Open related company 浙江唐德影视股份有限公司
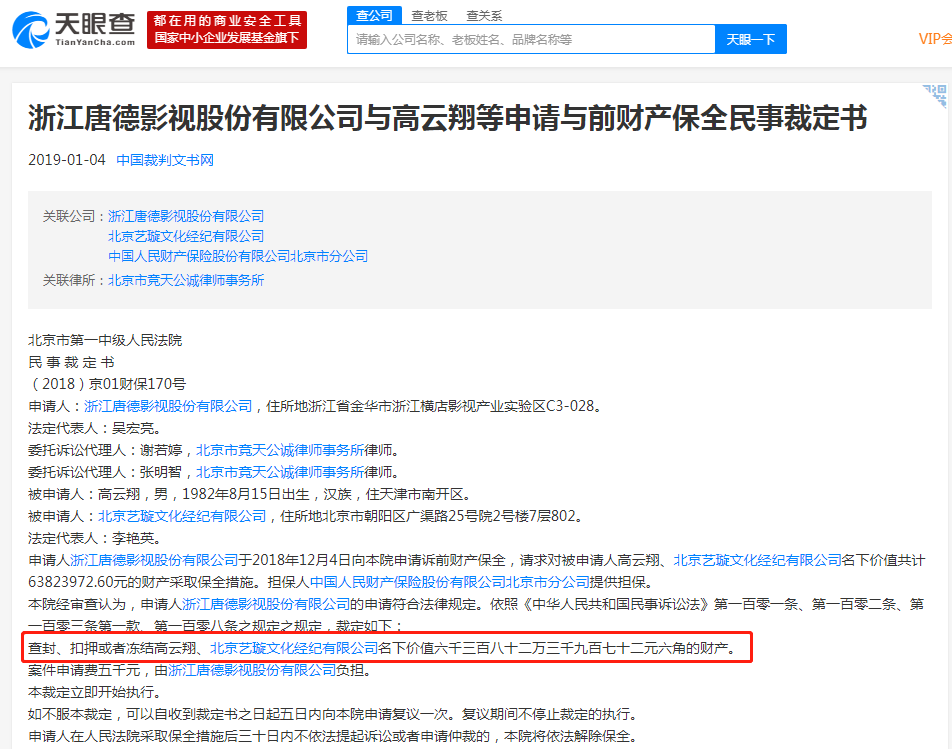The width and height of the screenshot is (952, 749). tap(186, 216)
